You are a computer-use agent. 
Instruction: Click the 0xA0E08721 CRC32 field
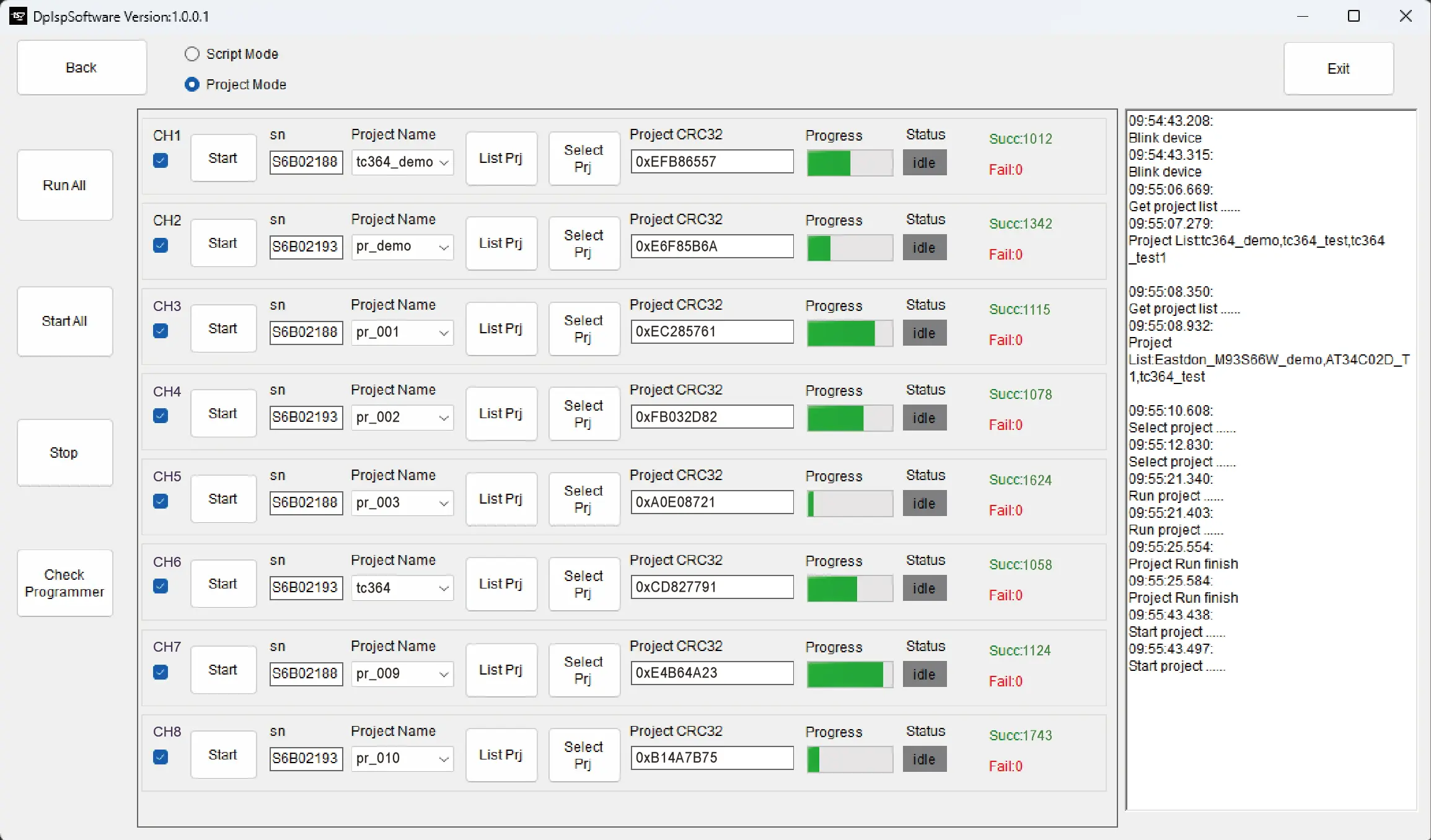tap(711, 502)
